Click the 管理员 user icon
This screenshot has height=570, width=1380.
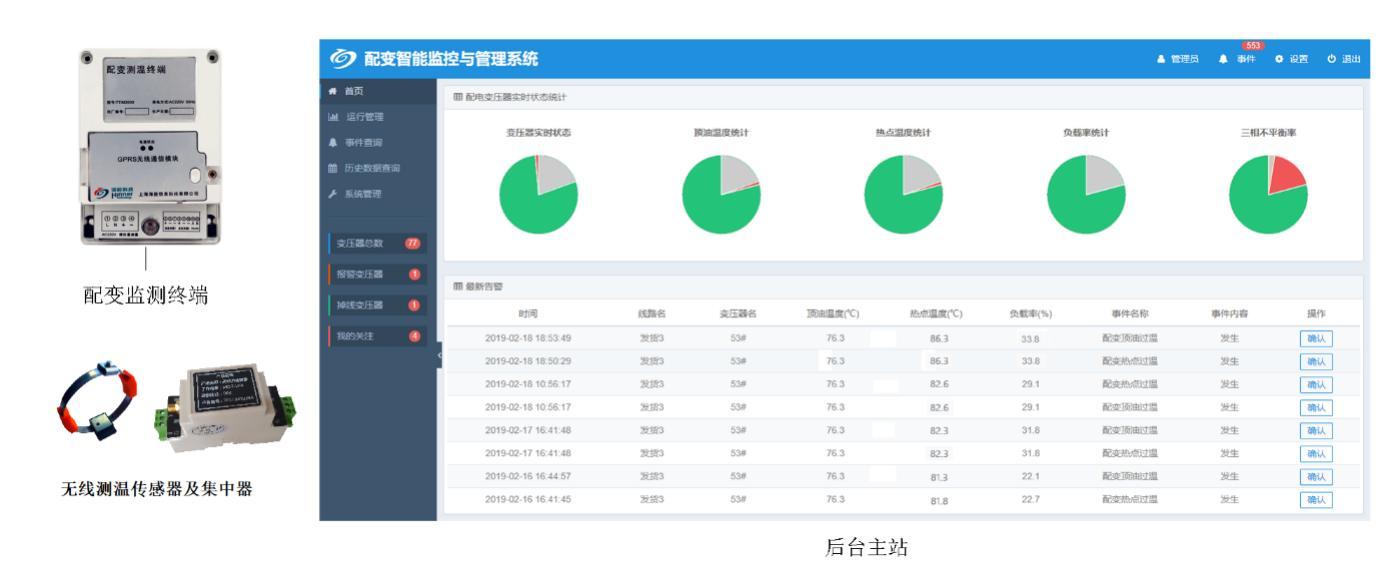pos(1161,60)
